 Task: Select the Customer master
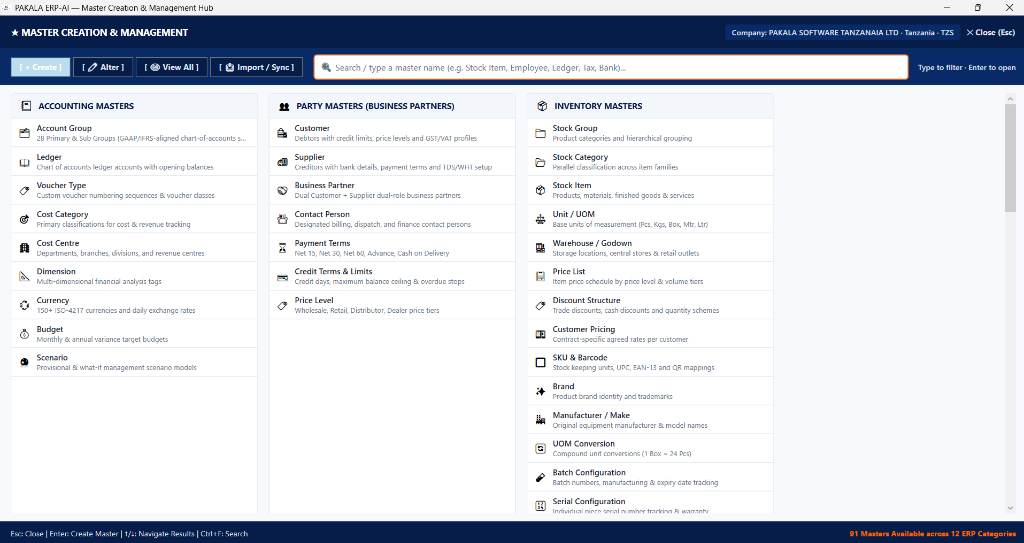pyautogui.click(x=392, y=133)
